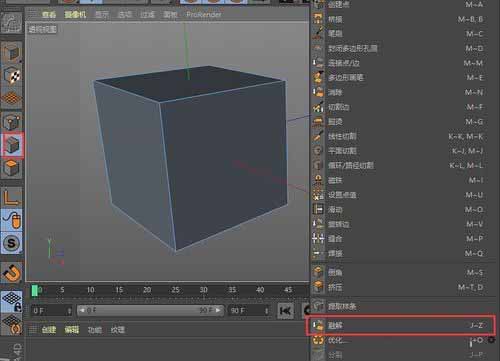Click the planar workplane icon below
The height and width of the screenshot is (361, 500).
tap(12, 324)
